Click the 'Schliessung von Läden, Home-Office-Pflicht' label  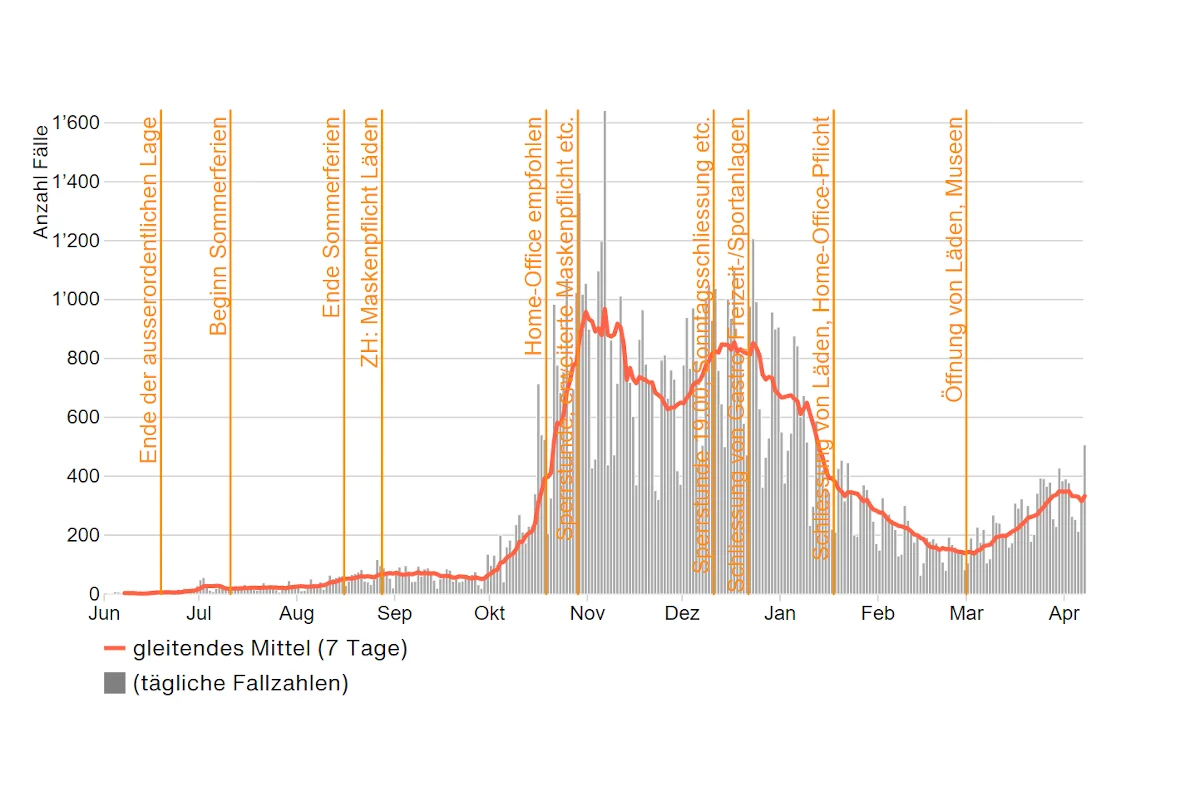(x=822, y=338)
